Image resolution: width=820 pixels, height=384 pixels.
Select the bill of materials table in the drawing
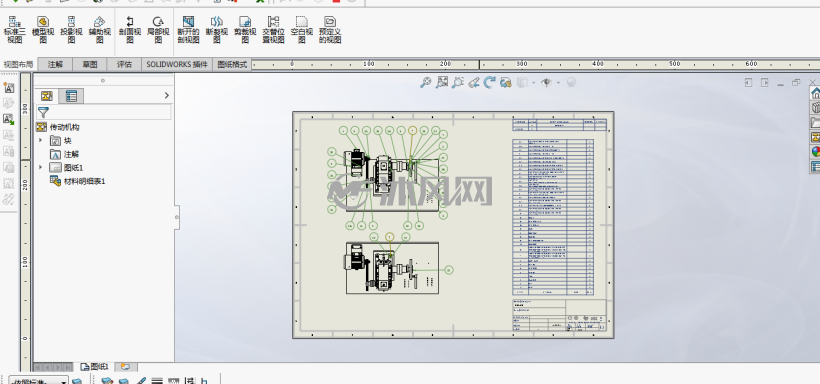pos(553,218)
